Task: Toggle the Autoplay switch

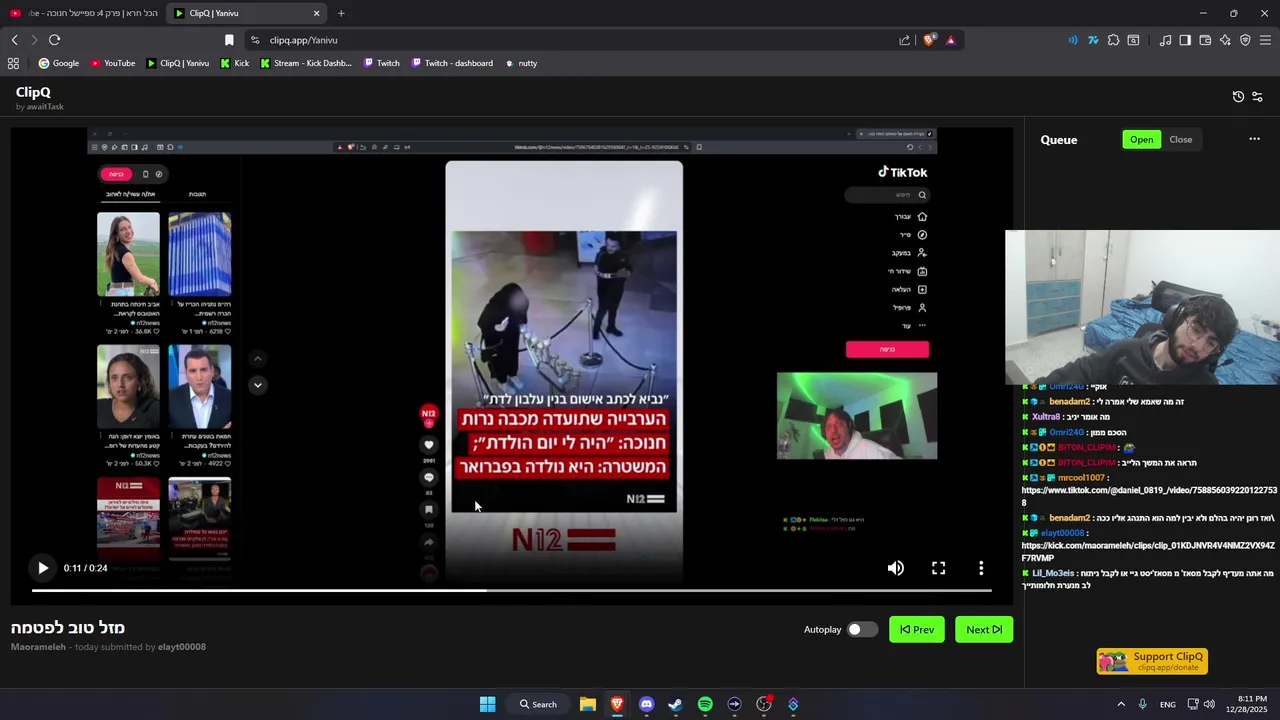Action: tap(862, 630)
